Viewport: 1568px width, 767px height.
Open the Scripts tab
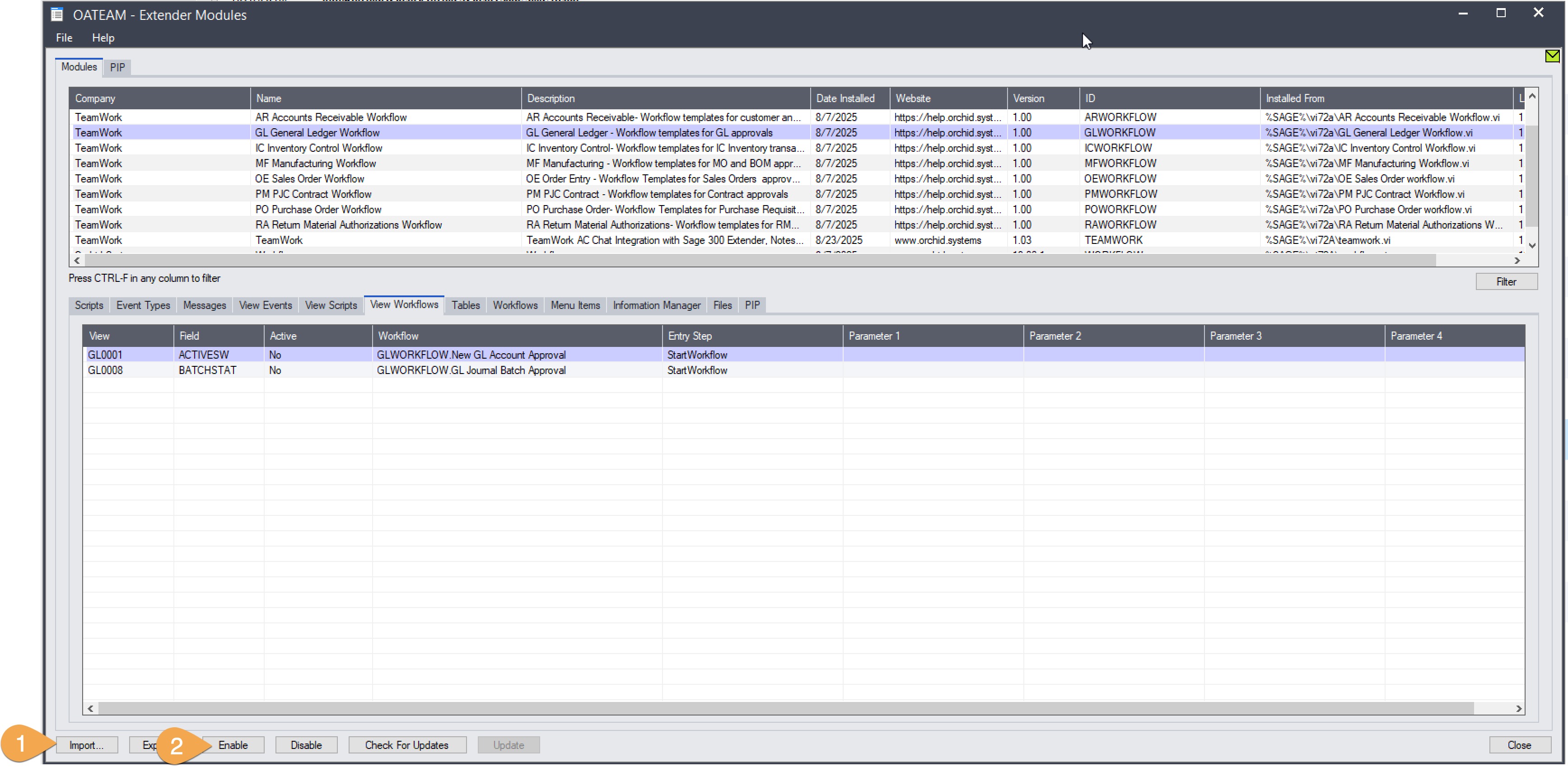click(89, 305)
